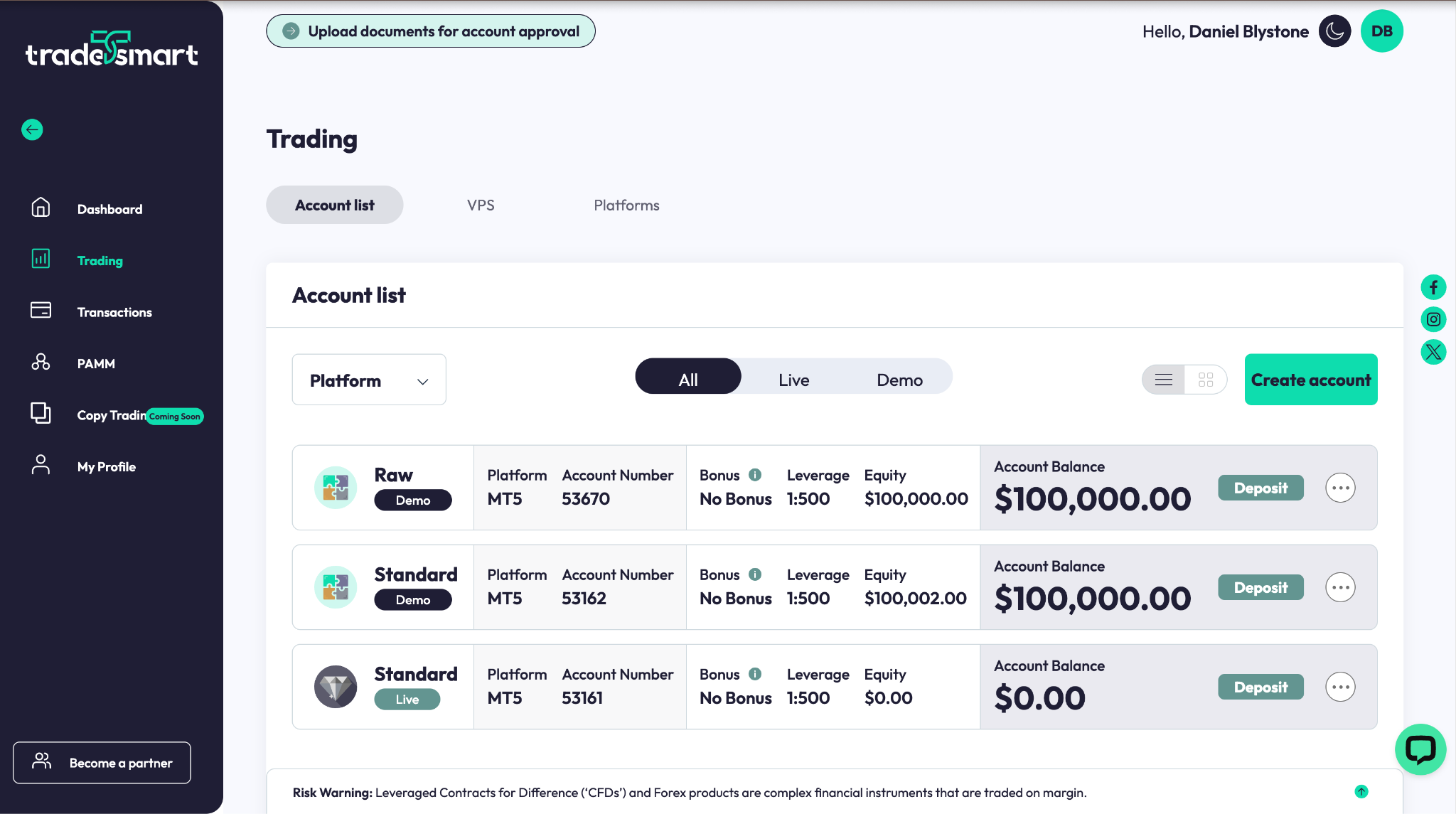Image resolution: width=1456 pixels, height=814 pixels.
Task: Open PAMM from the sidebar
Action: [x=96, y=363]
